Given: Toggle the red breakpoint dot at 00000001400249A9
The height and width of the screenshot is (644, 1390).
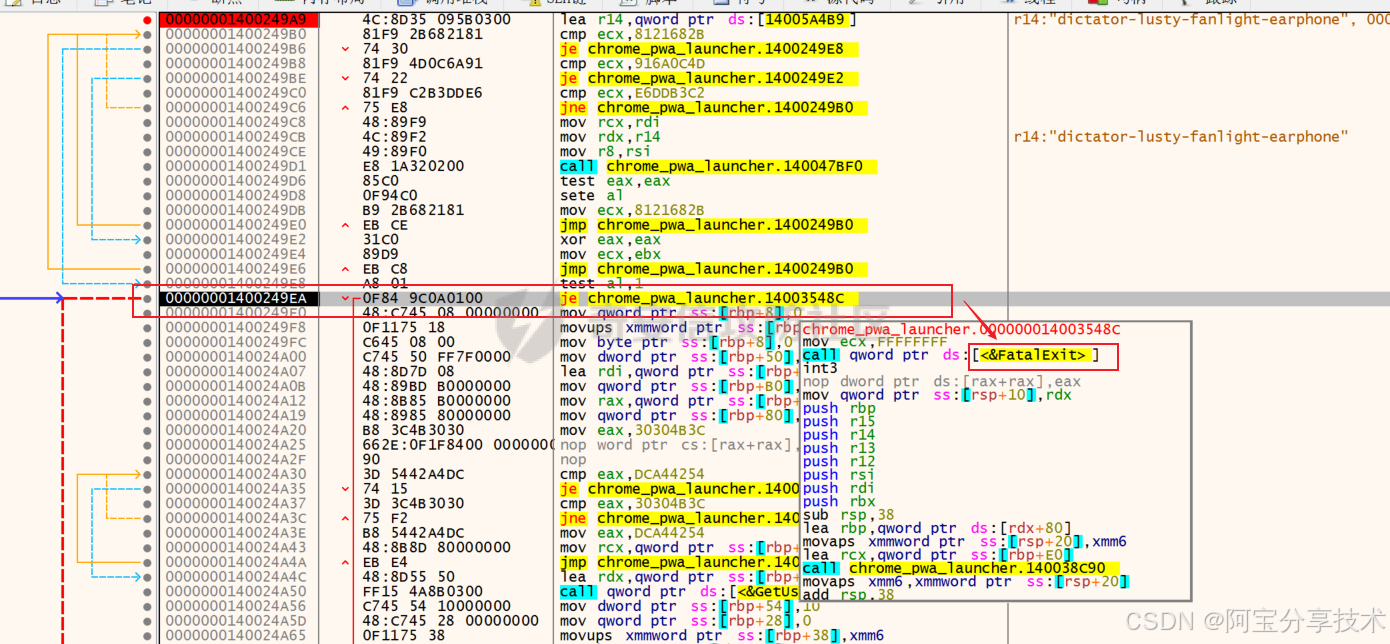Looking at the screenshot, I should [148, 19].
